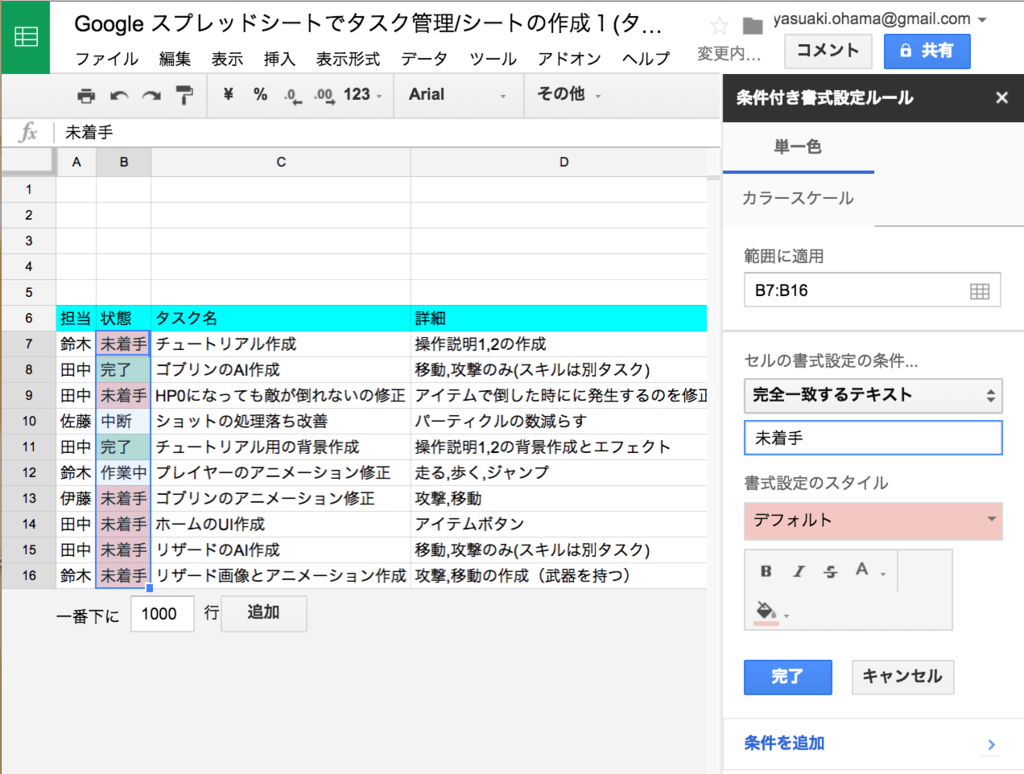Open the ツール menu
The image size is (1024, 774).
(x=493, y=59)
